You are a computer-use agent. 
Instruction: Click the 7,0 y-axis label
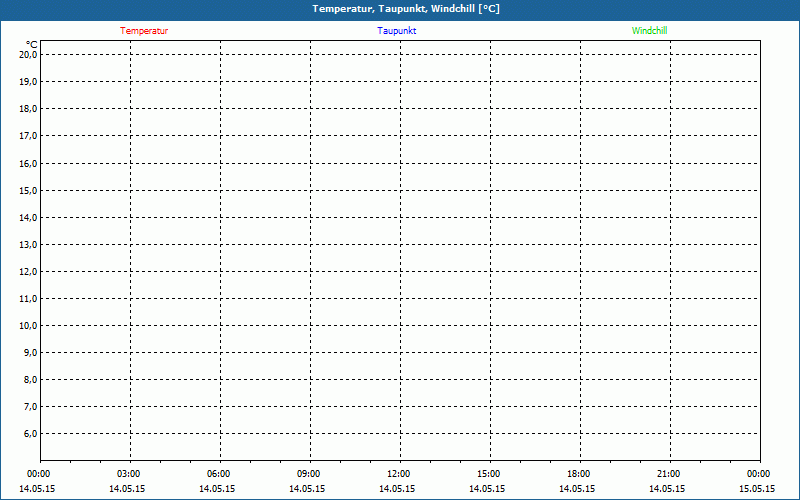pyautogui.click(x=30, y=407)
